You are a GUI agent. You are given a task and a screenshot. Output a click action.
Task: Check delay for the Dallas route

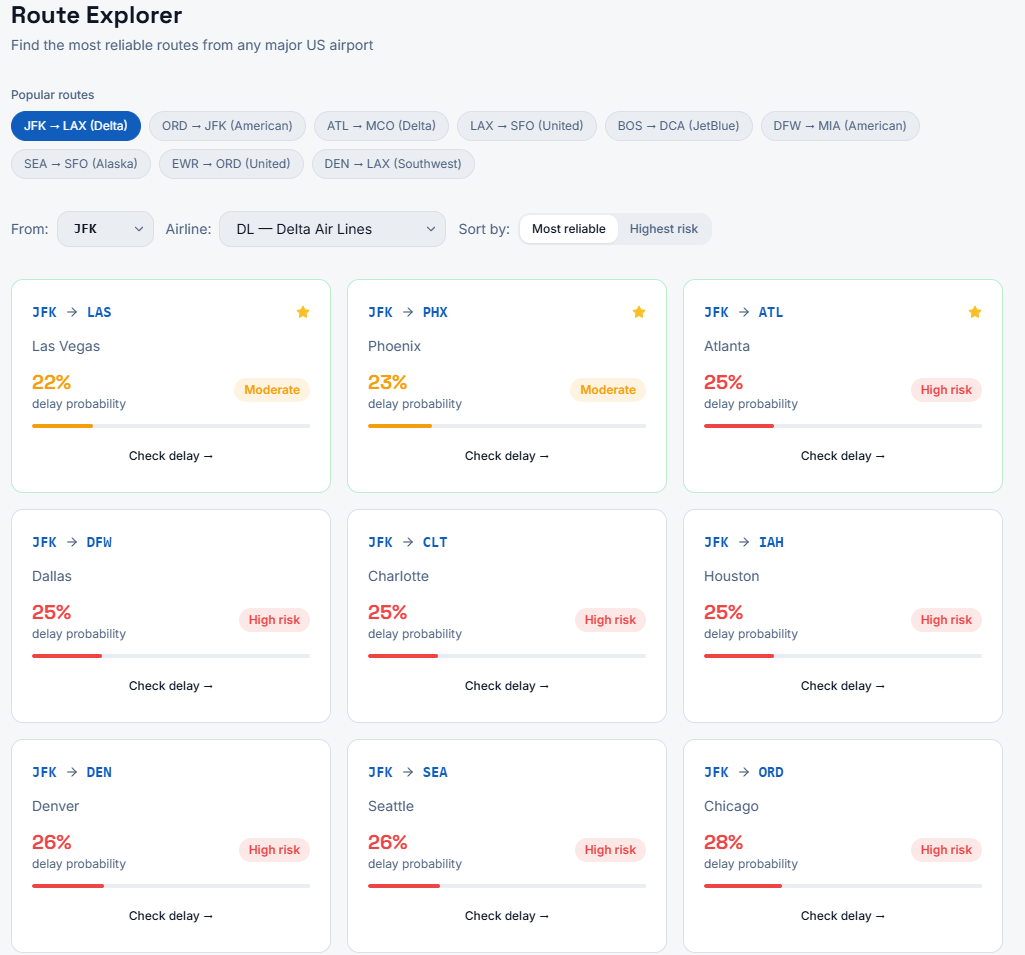click(x=171, y=686)
